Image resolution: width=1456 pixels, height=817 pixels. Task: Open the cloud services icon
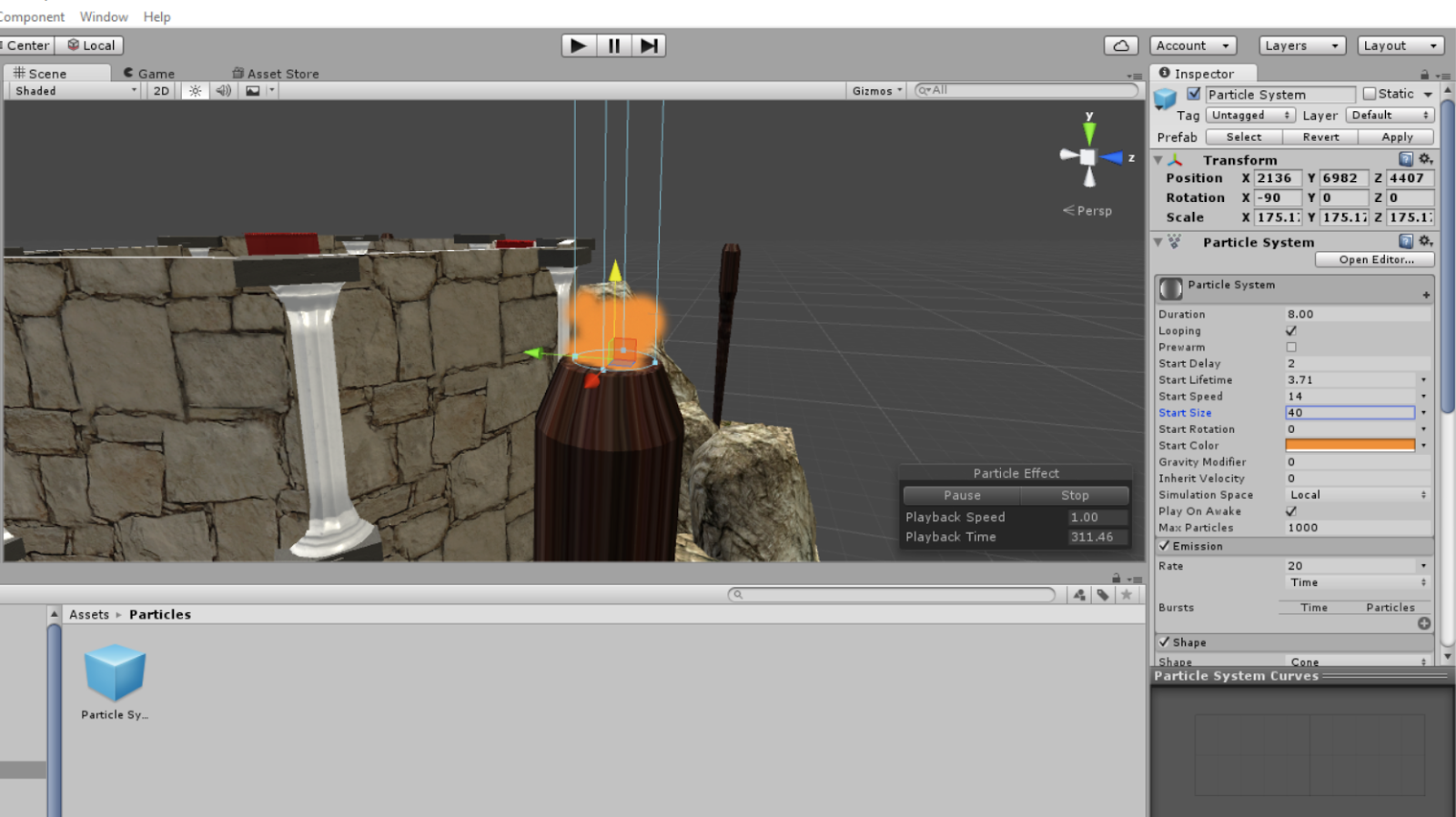pyautogui.click(x=1121, y=45)
